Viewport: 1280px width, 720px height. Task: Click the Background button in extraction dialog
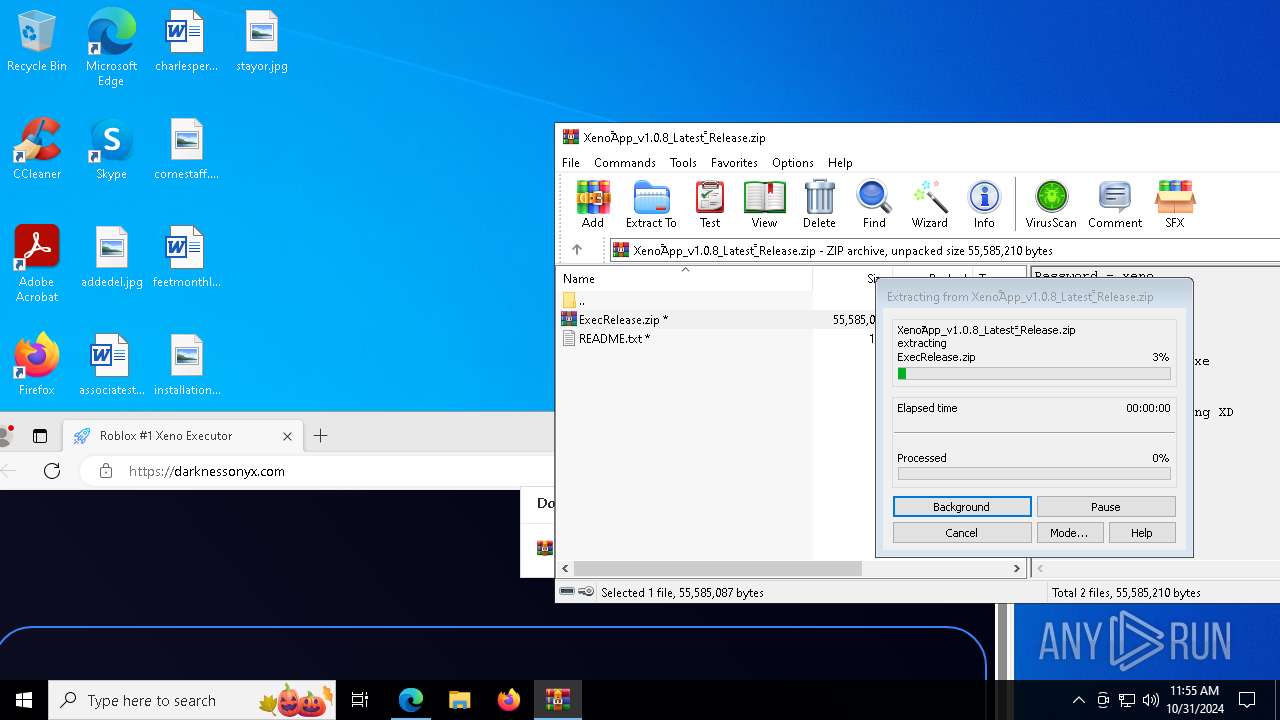[x=962, y=507]
